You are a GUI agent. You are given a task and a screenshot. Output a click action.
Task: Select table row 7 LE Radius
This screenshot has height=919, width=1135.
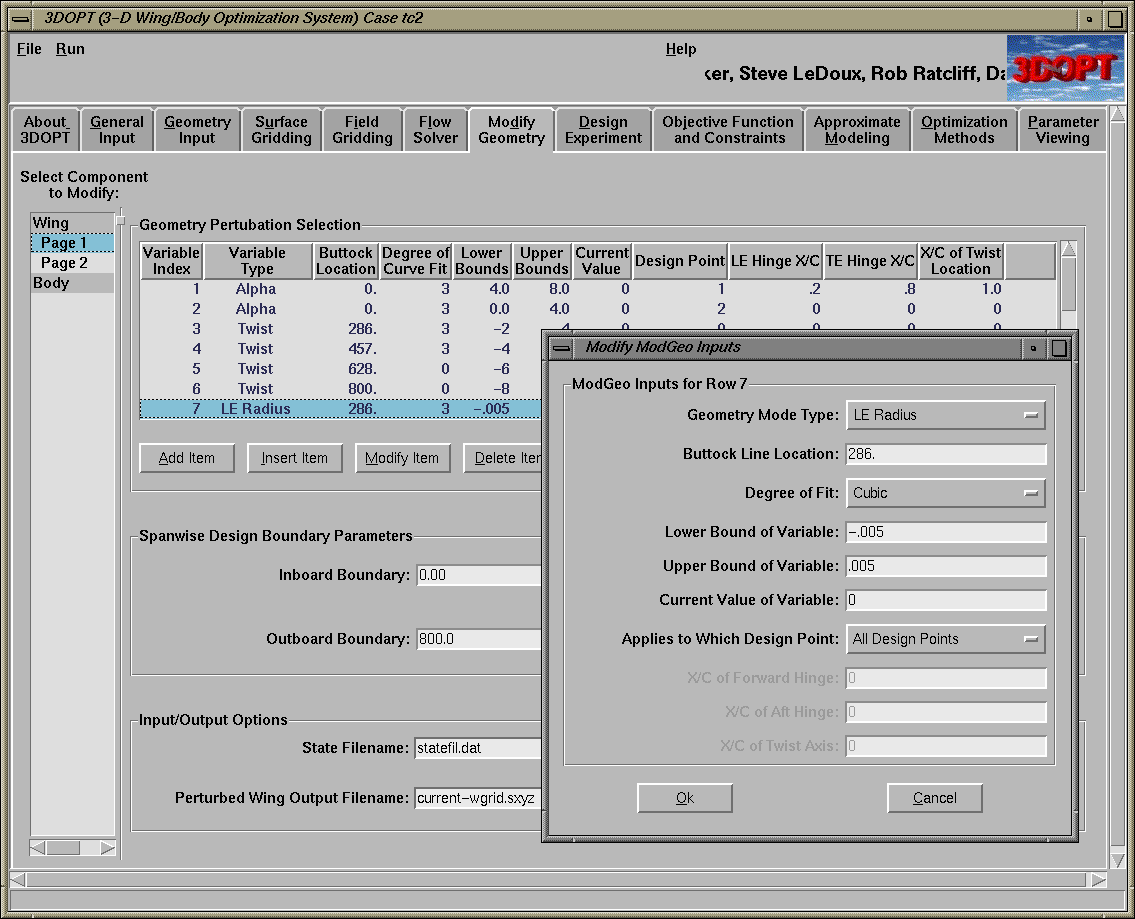[x=340, y=409]
